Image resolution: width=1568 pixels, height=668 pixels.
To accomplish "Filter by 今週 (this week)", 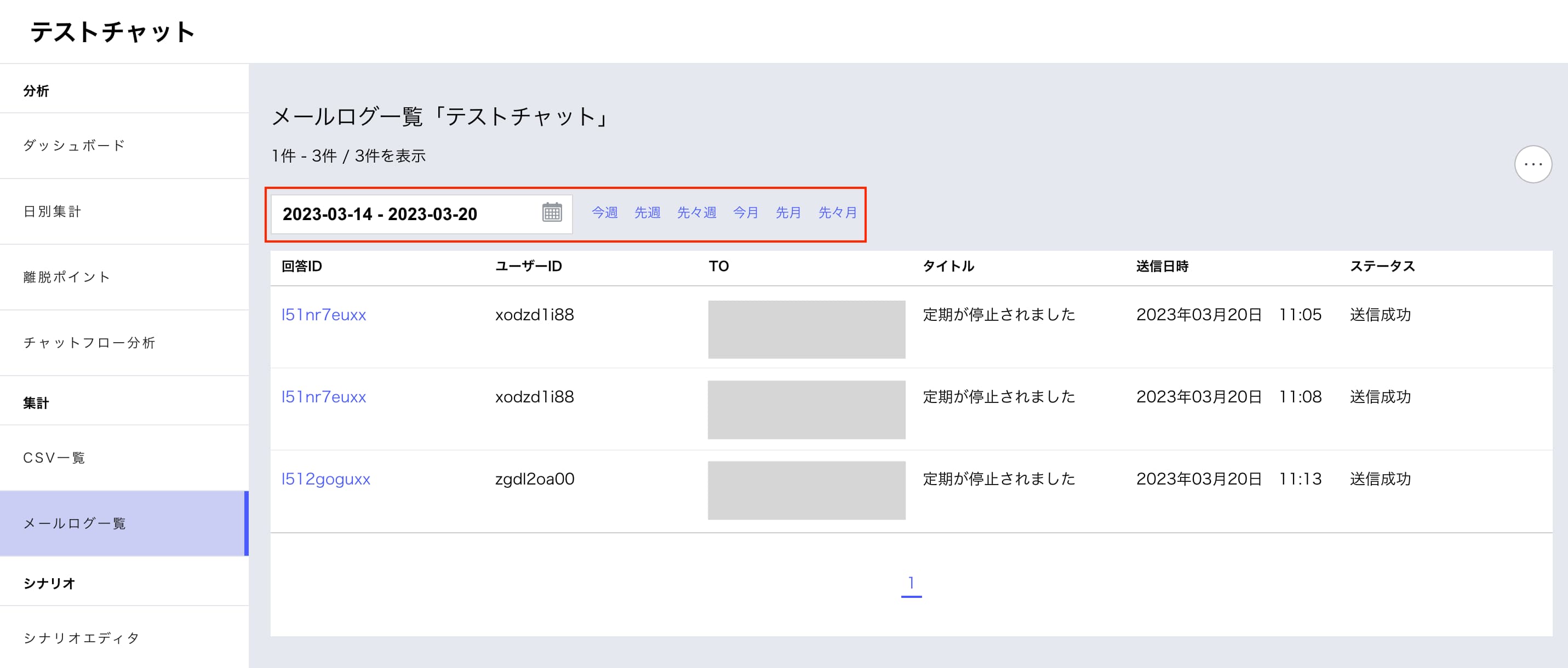I will 604,213.
